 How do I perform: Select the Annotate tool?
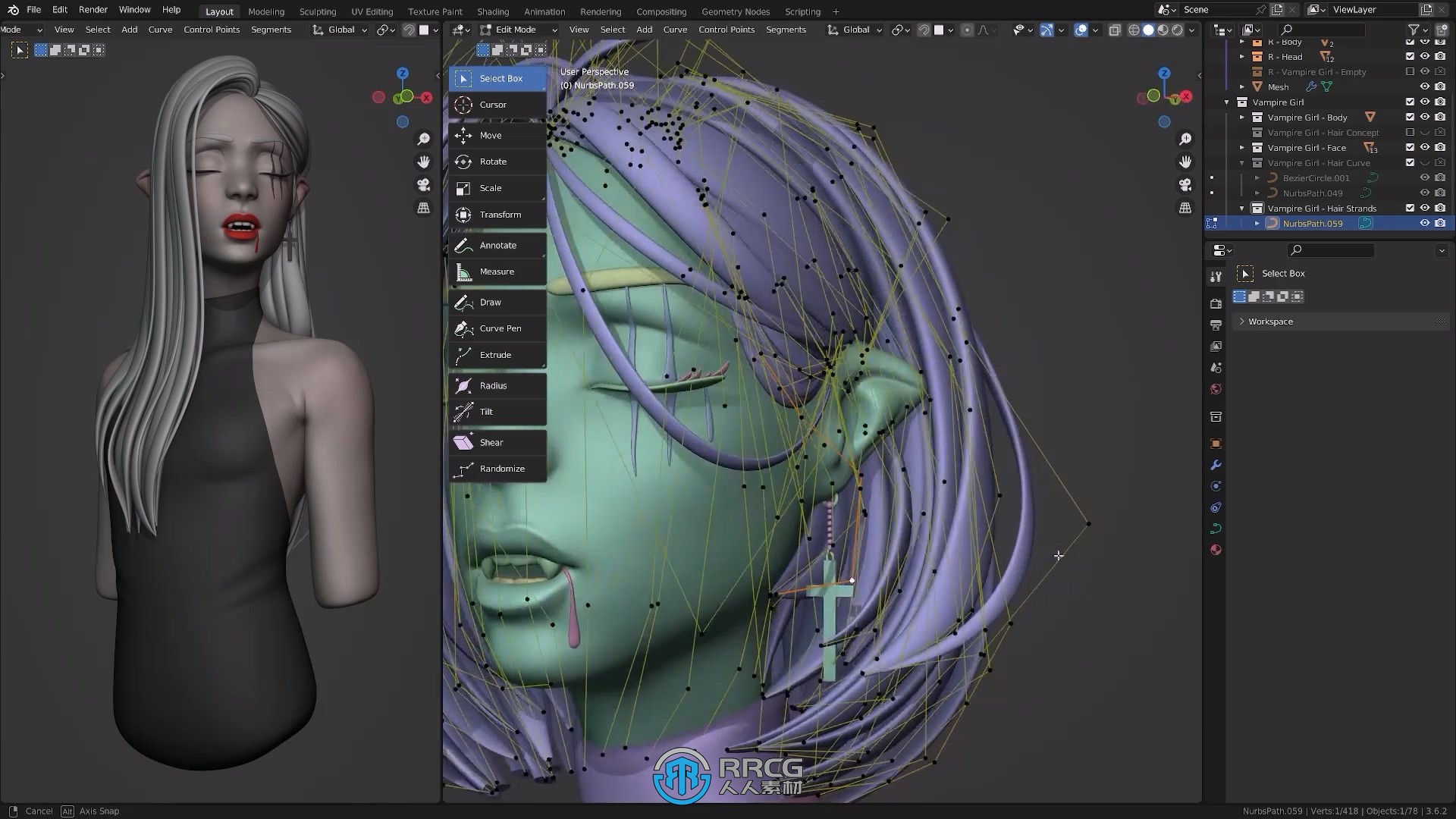[x=498, y=244]
